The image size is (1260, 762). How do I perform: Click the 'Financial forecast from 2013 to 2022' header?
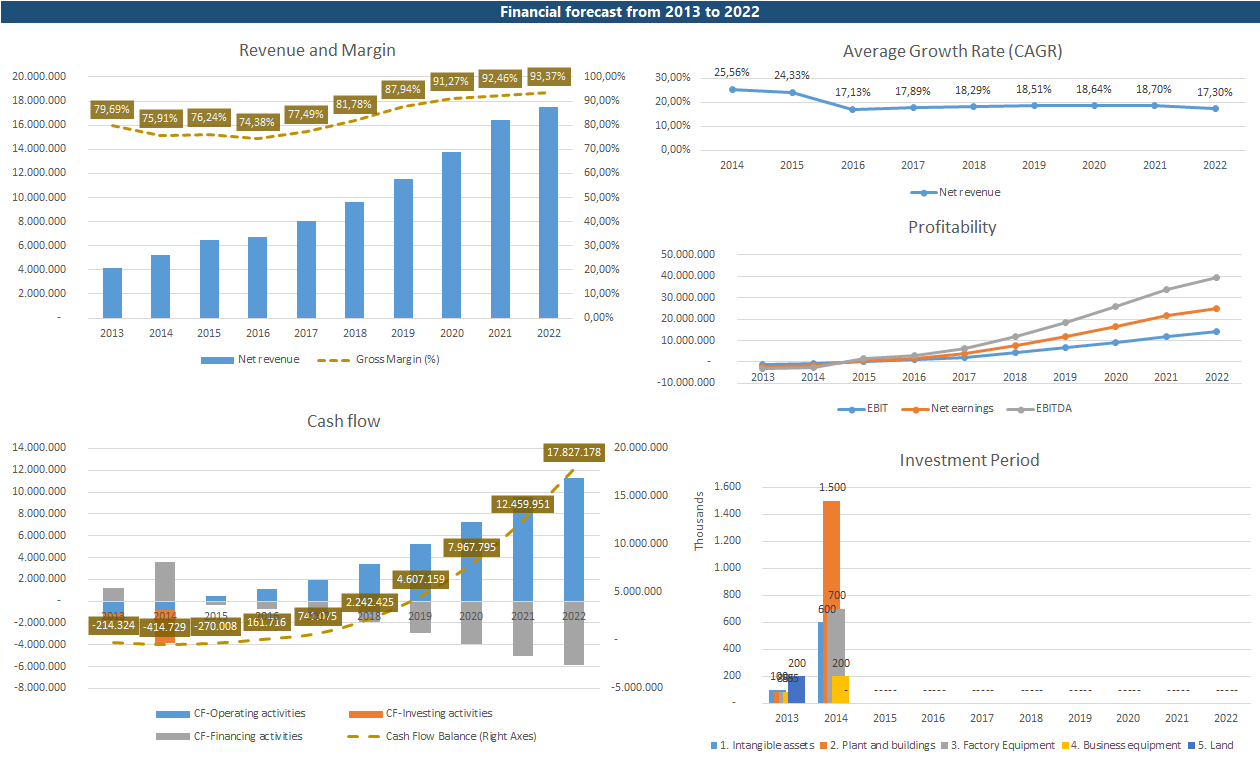click(630, 12)
